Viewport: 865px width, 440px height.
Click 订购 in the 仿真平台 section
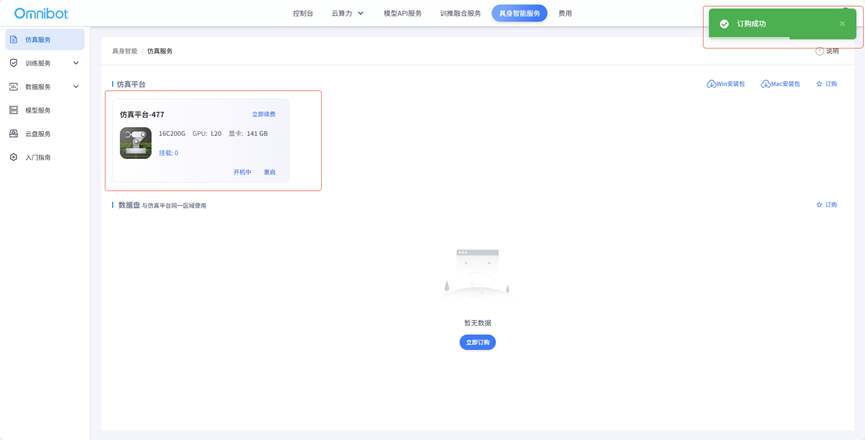831,84
